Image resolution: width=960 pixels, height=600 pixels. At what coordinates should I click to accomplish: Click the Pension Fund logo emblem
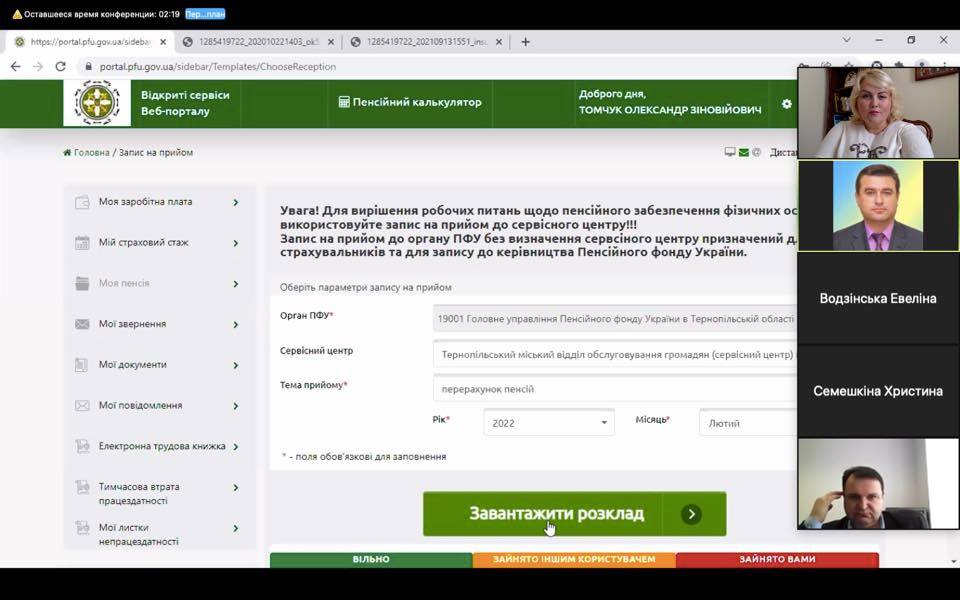click(x=97, y=103)
